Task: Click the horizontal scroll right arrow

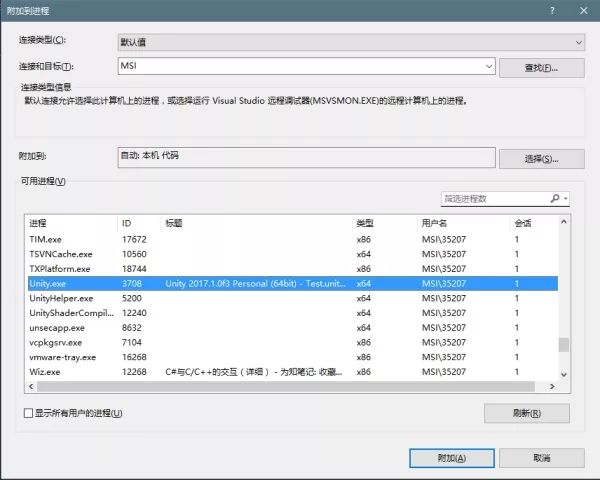Action: pyautogui.click(x=552, y=387)
